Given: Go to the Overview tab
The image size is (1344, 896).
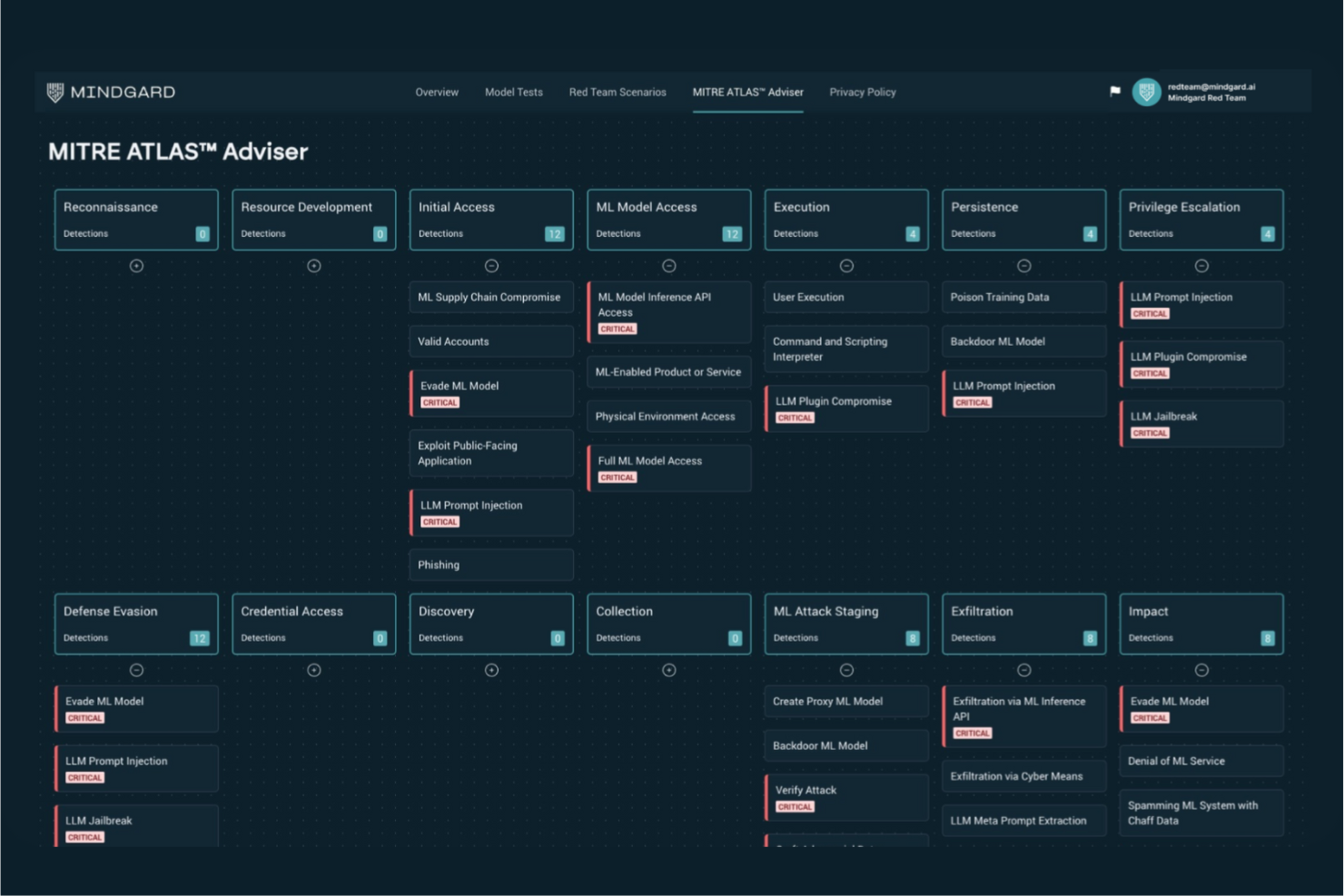Looking at the screenshot, I should [437, 93].
